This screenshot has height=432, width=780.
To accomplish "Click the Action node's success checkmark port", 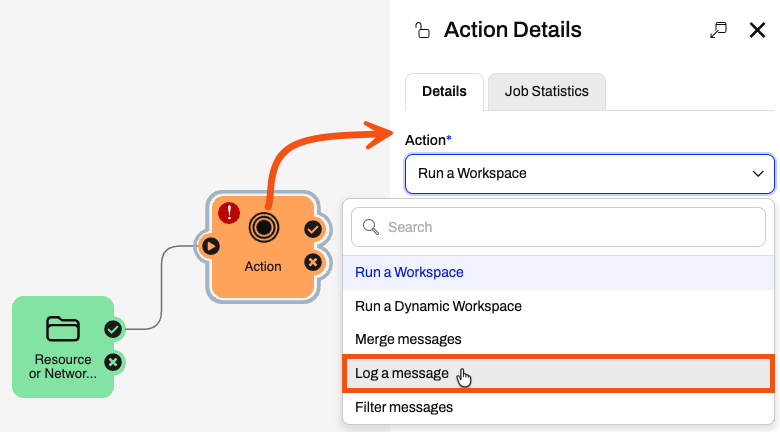I will pyautogui.click(x=313, y=229).
